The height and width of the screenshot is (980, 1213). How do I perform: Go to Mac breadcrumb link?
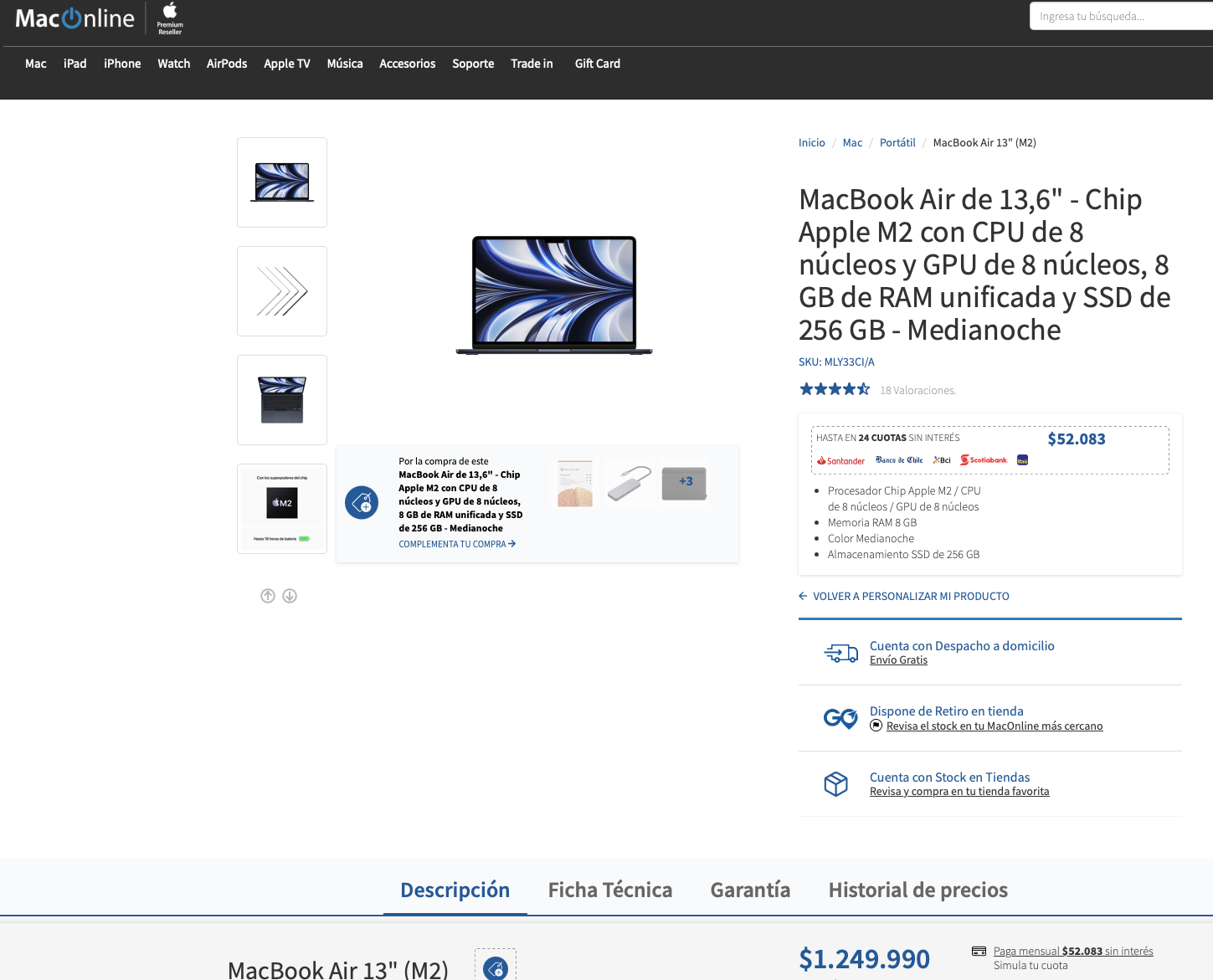853,142
